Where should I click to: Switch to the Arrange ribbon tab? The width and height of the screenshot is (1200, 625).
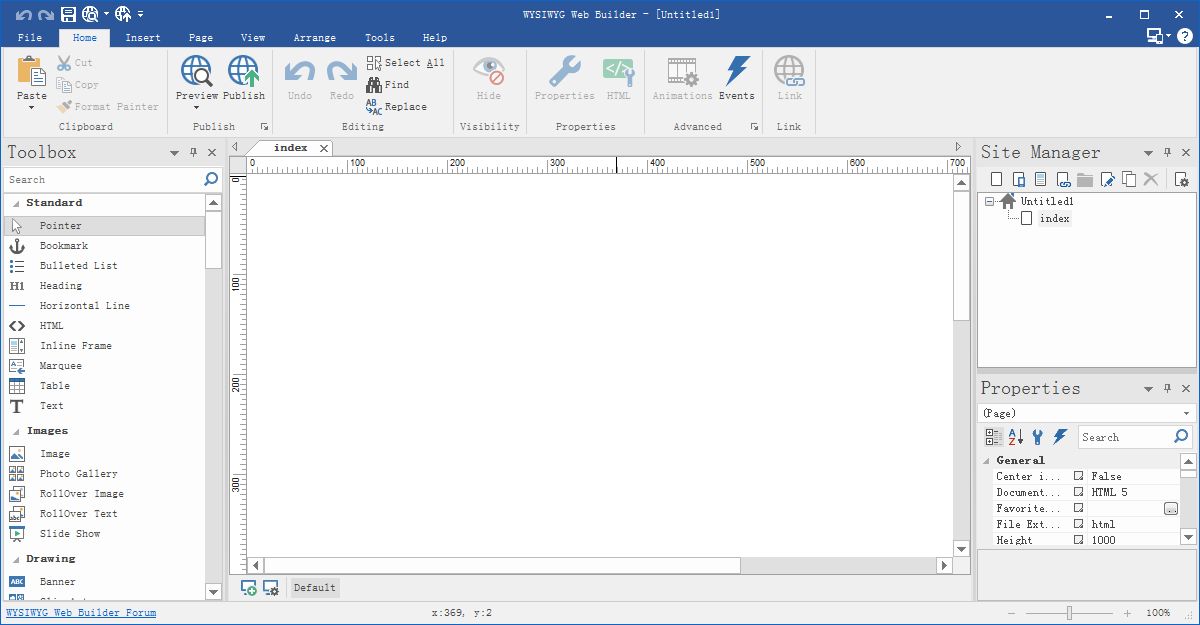pos(315,38)
